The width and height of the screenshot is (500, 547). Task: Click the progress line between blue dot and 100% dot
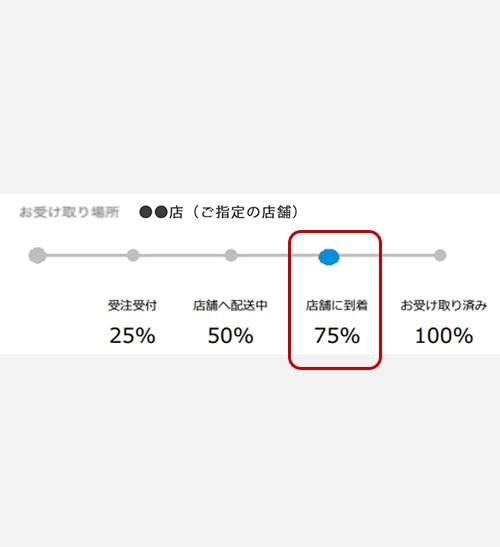point(387,255)
